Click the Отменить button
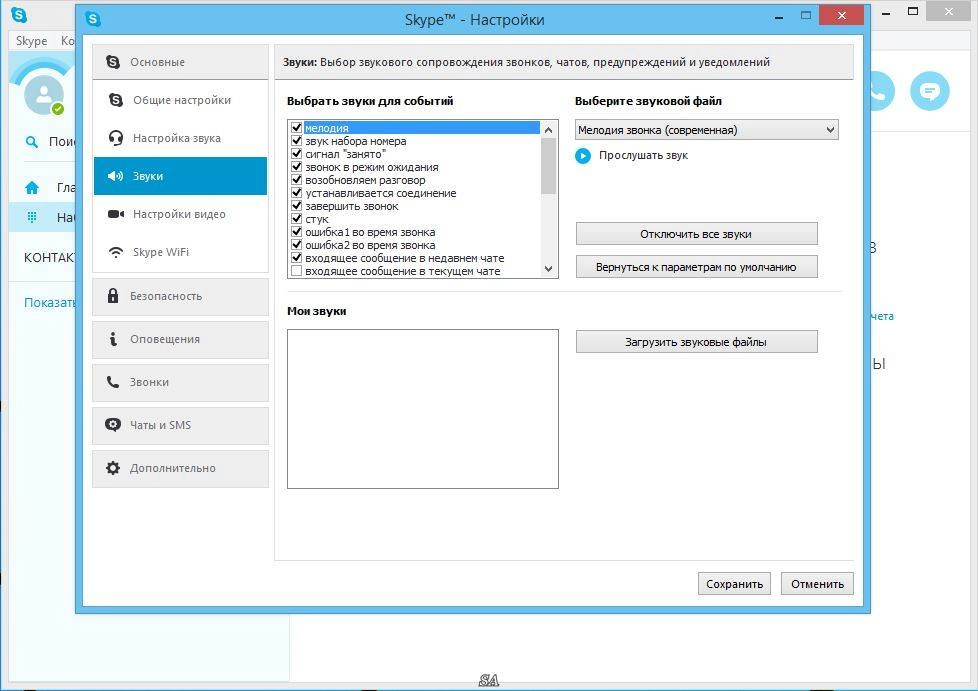This screenshot has height=691, width=978. tap(817, 584)
